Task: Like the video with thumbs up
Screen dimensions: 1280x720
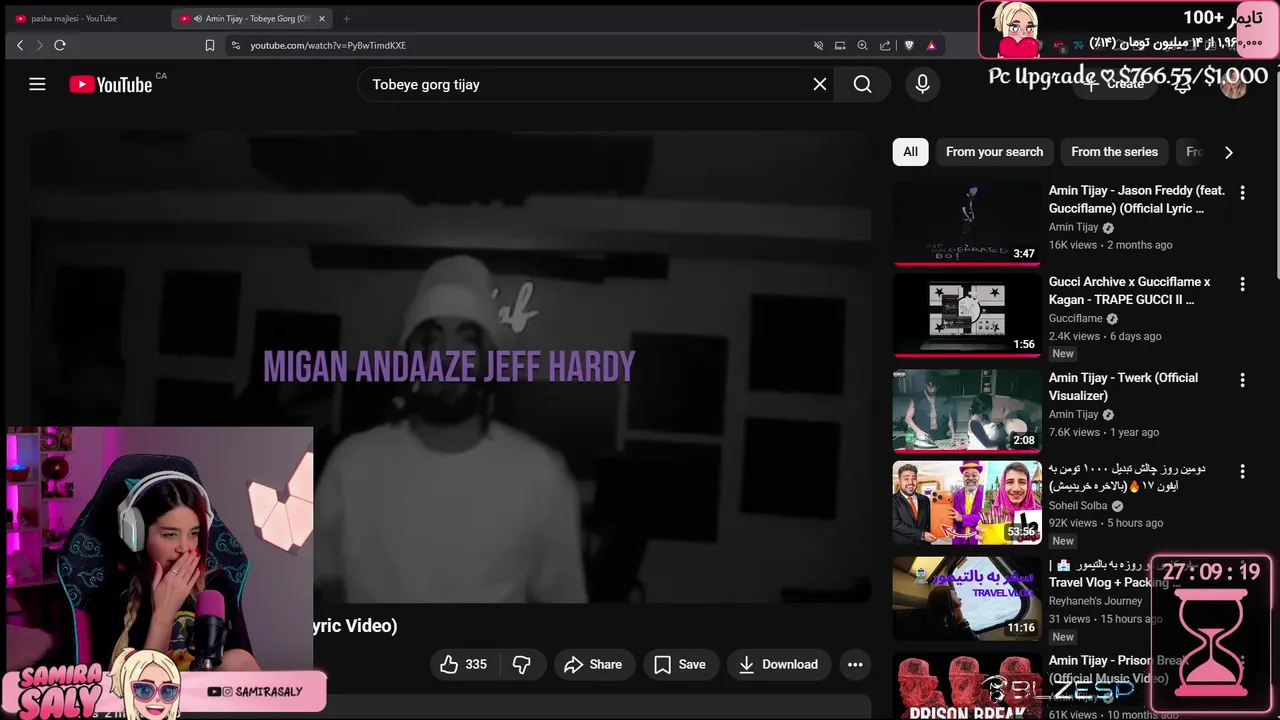Action: [464, 664]
